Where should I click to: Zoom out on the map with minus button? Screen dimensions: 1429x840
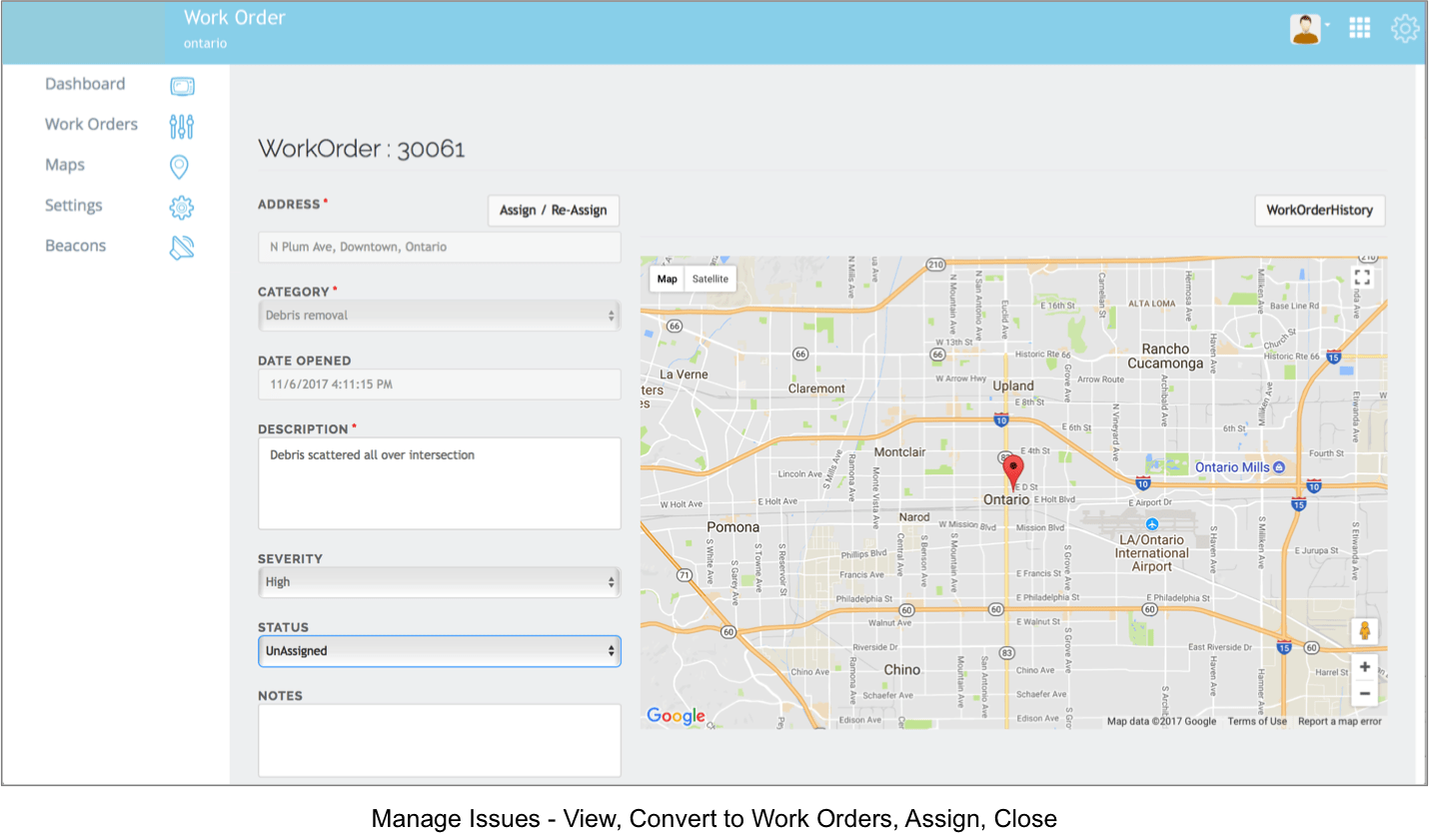point(1364,693)
